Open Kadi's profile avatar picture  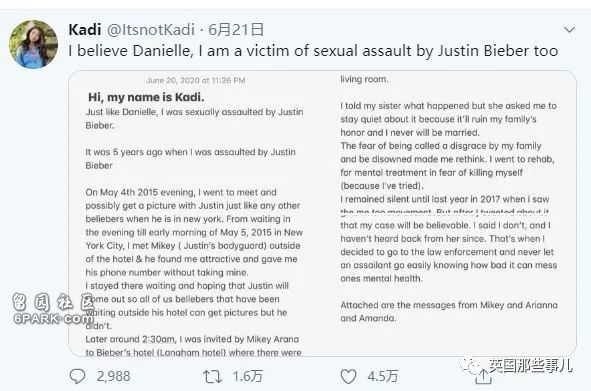34,44
